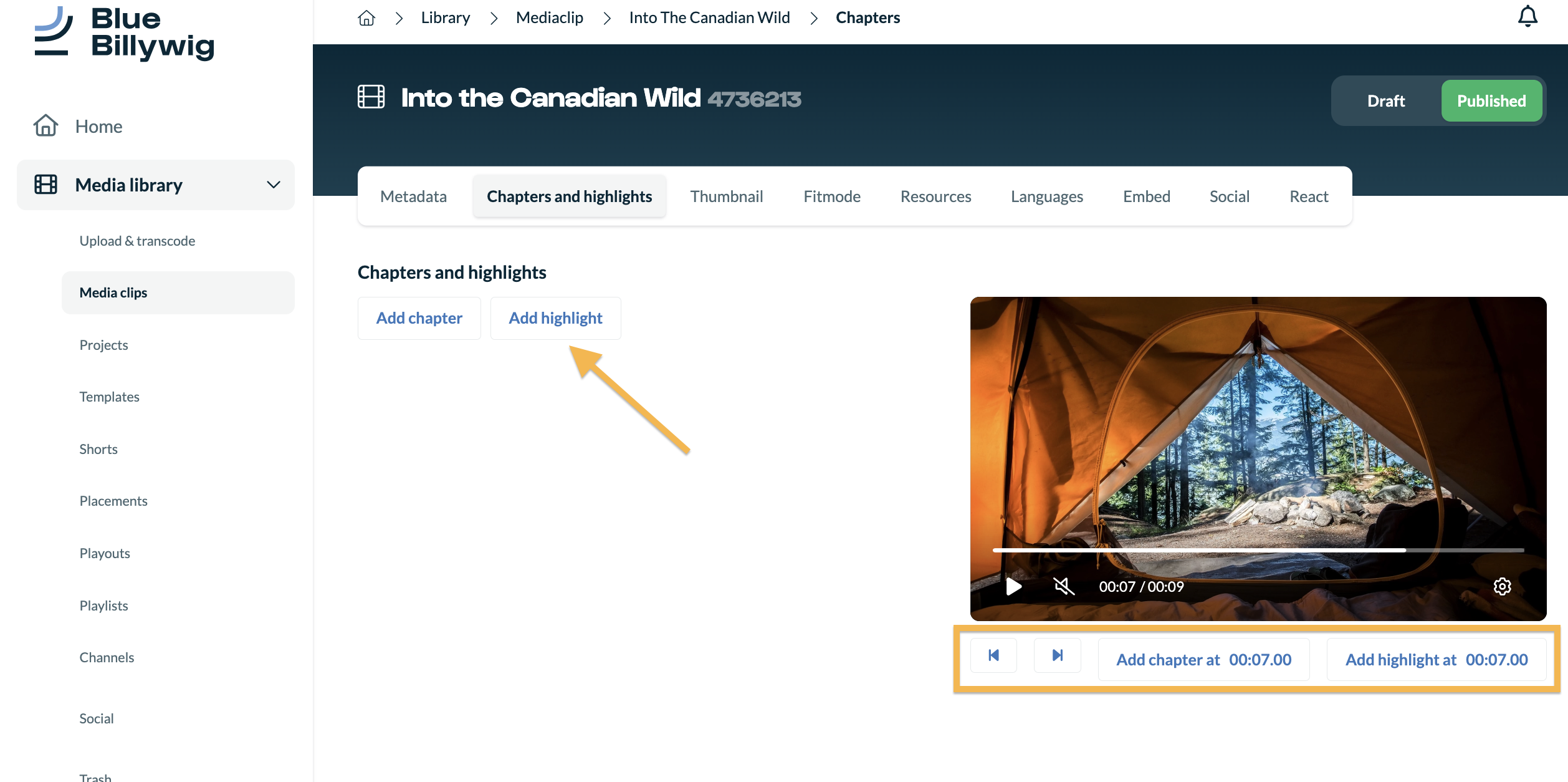This screenshot has height=782, width=1568.
Task: Open Playouts in the sidebar
Action: click(105, 553)
